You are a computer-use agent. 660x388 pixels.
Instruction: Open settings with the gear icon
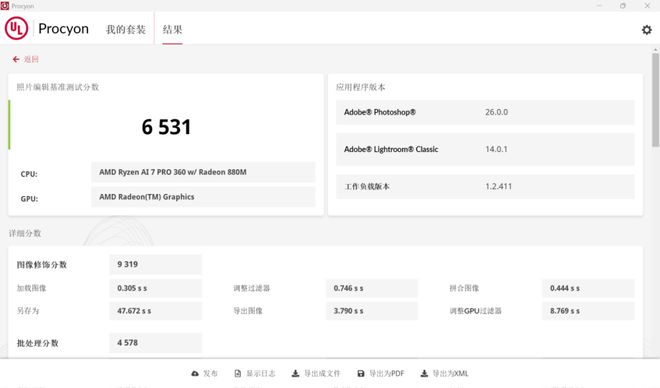click(x=647, y=30)
